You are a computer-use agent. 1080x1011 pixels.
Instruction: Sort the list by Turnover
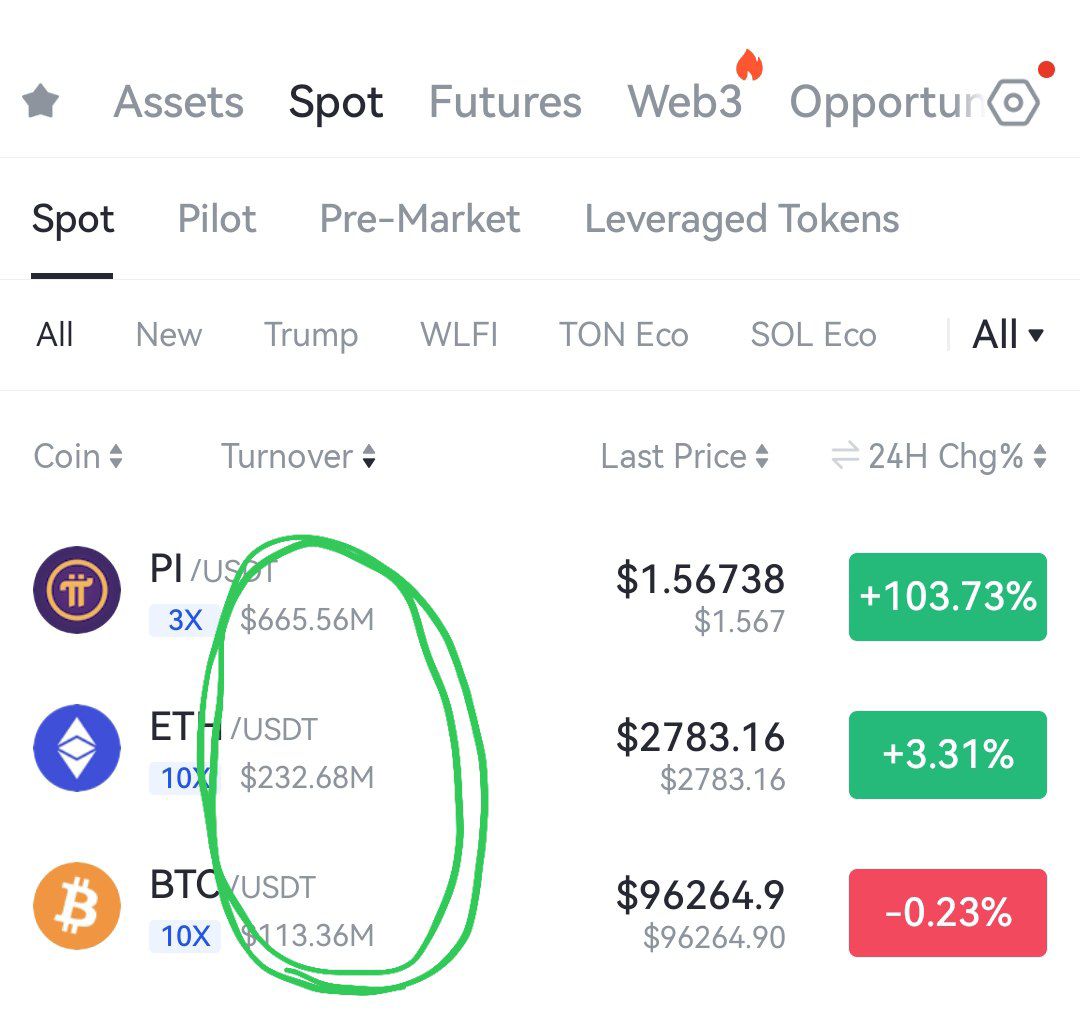(x=298, y=456)
